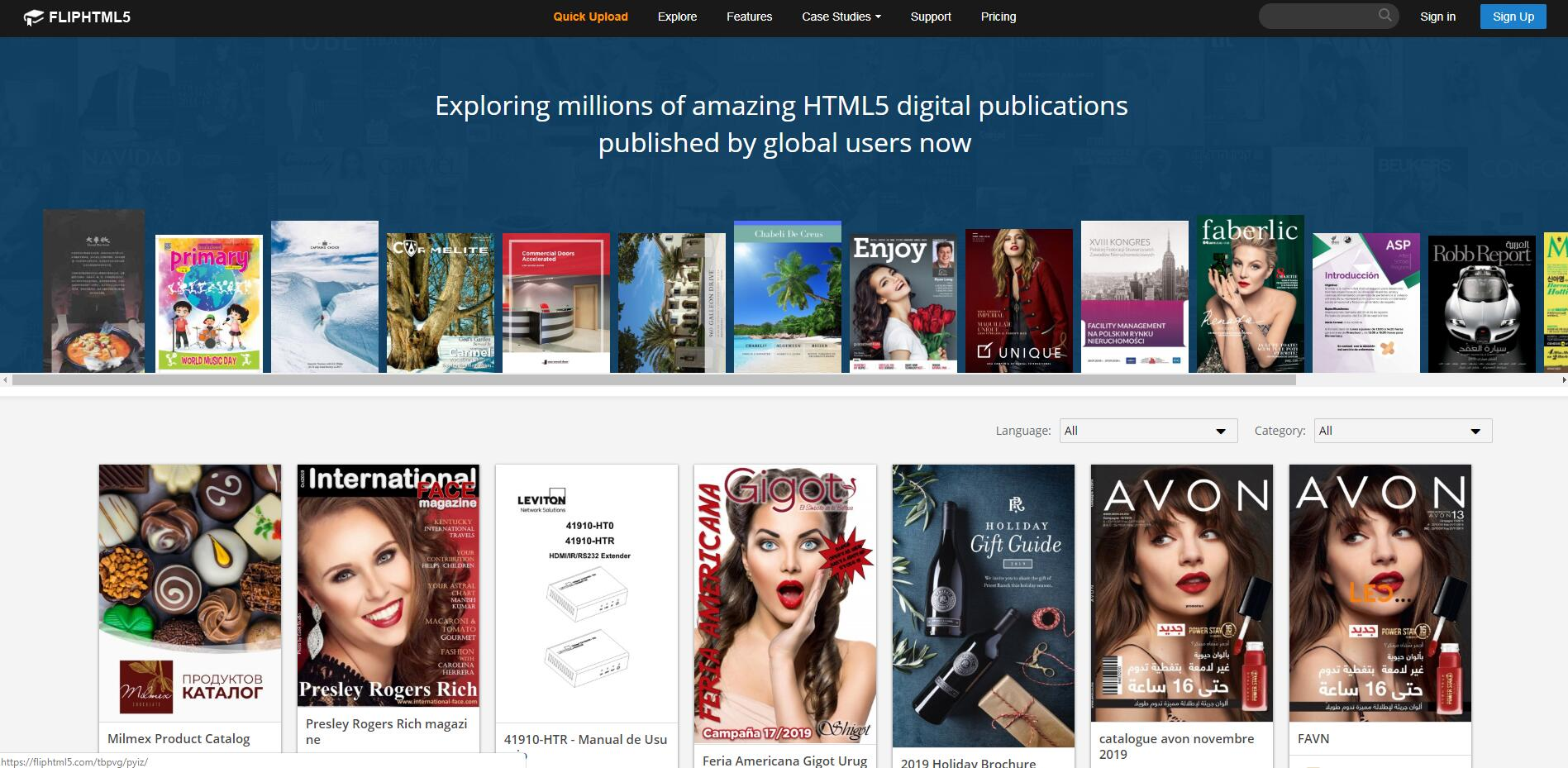1568x768 pixels.
Task: Click the carousel right scroll arrow
Action: 1563,380
